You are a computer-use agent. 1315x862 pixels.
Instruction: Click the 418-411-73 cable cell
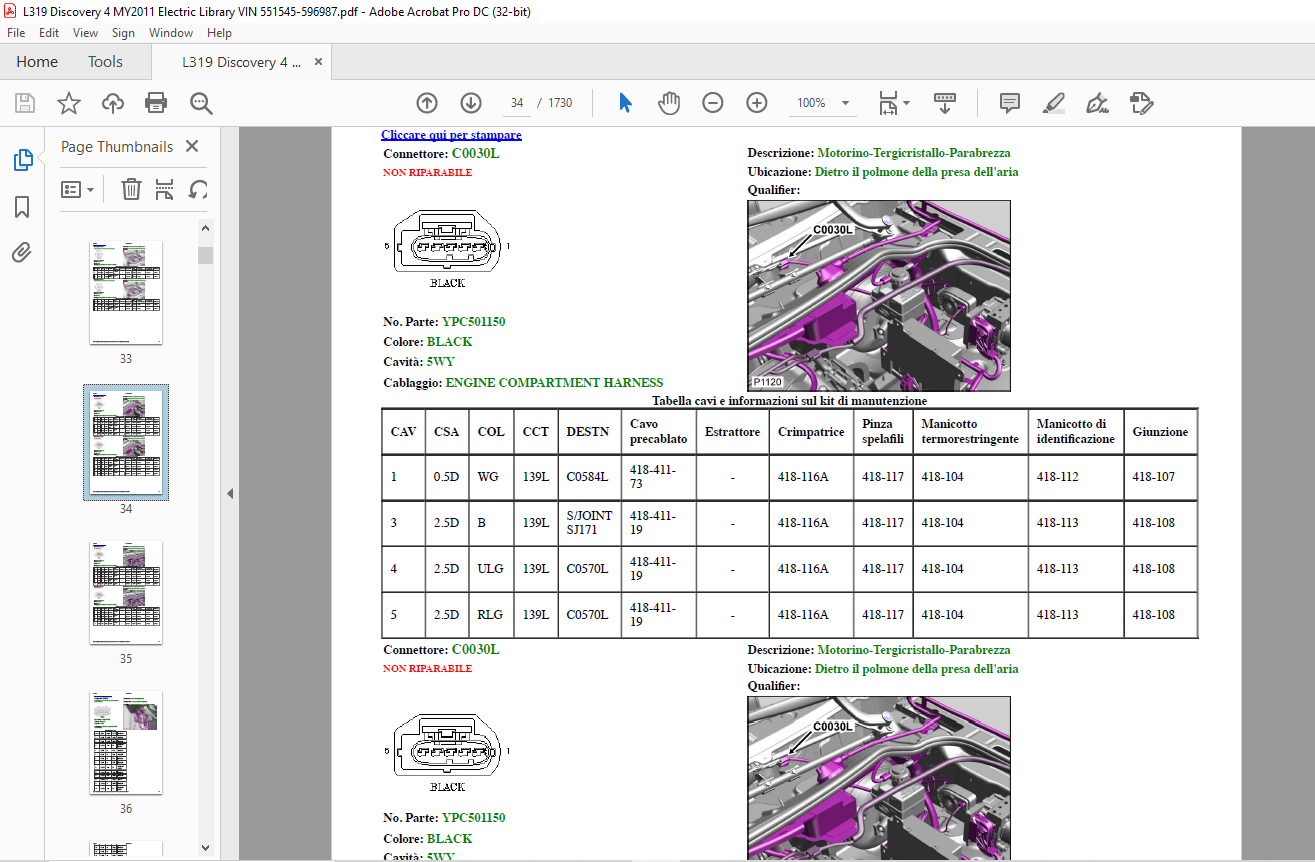[x=659, y=477]
